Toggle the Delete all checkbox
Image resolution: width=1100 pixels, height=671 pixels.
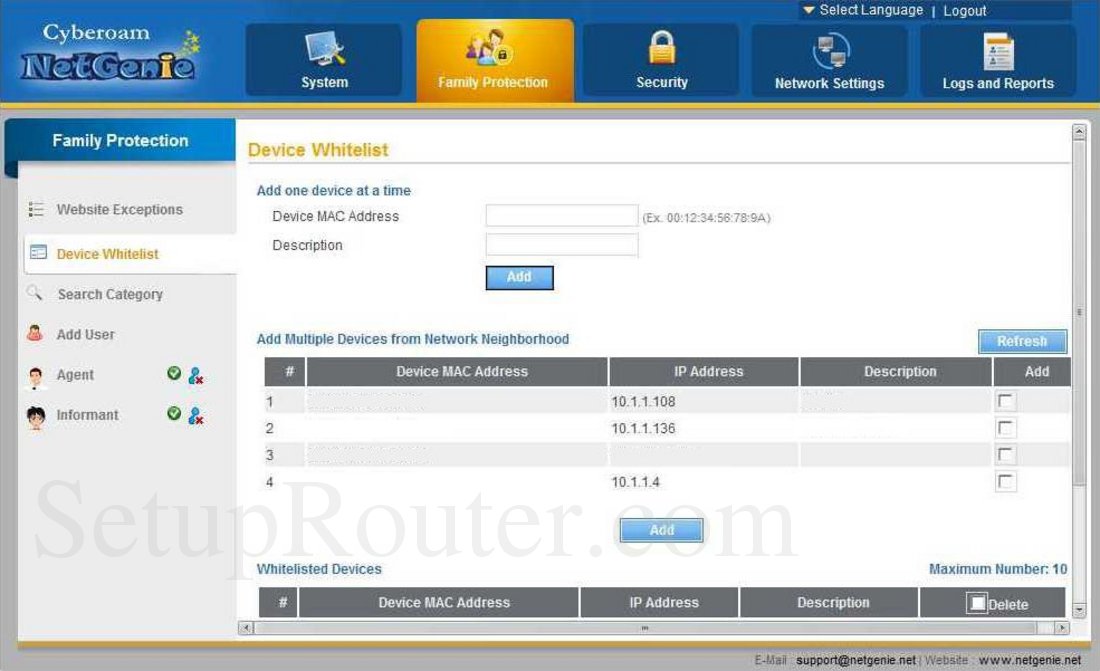(x=977, y=603)
